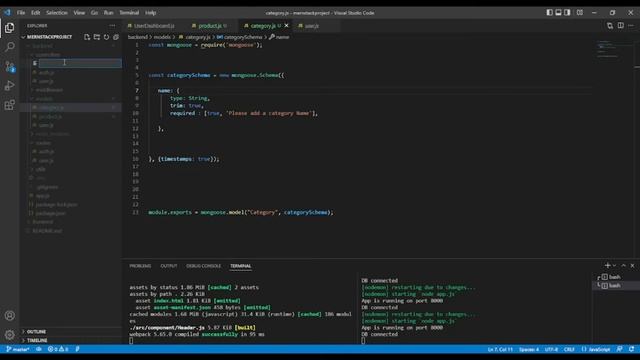Open the Run and Debug view
The image size is (640, 360).
[x=9, y=86]
